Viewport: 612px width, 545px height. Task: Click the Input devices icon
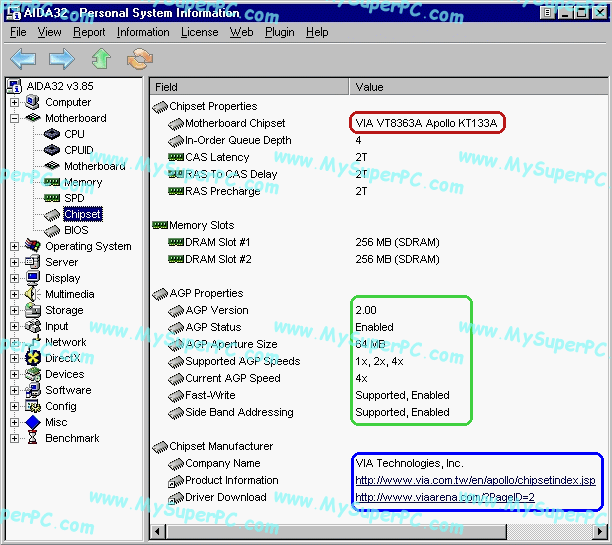tap(32, 326)
